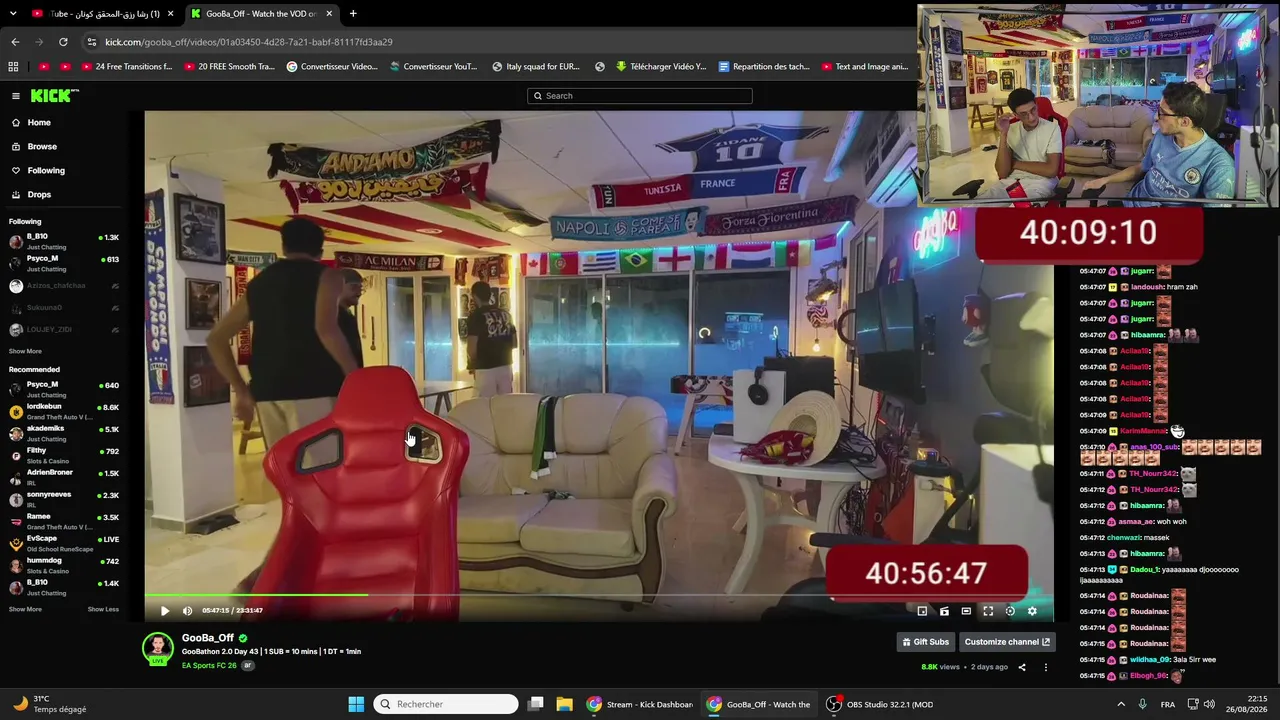Go back in the browser
The height and width of the screenshot is (720, 1280).
coord(15,42)
